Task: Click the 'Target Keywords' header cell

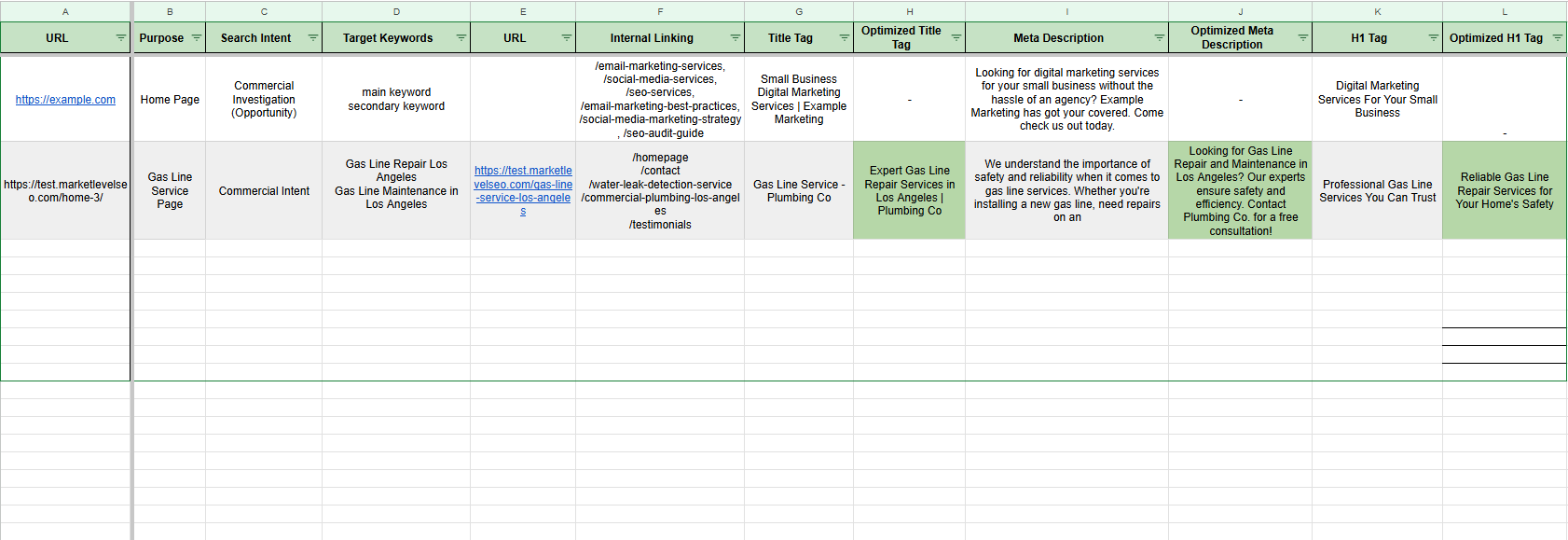Action: (396, 38)
